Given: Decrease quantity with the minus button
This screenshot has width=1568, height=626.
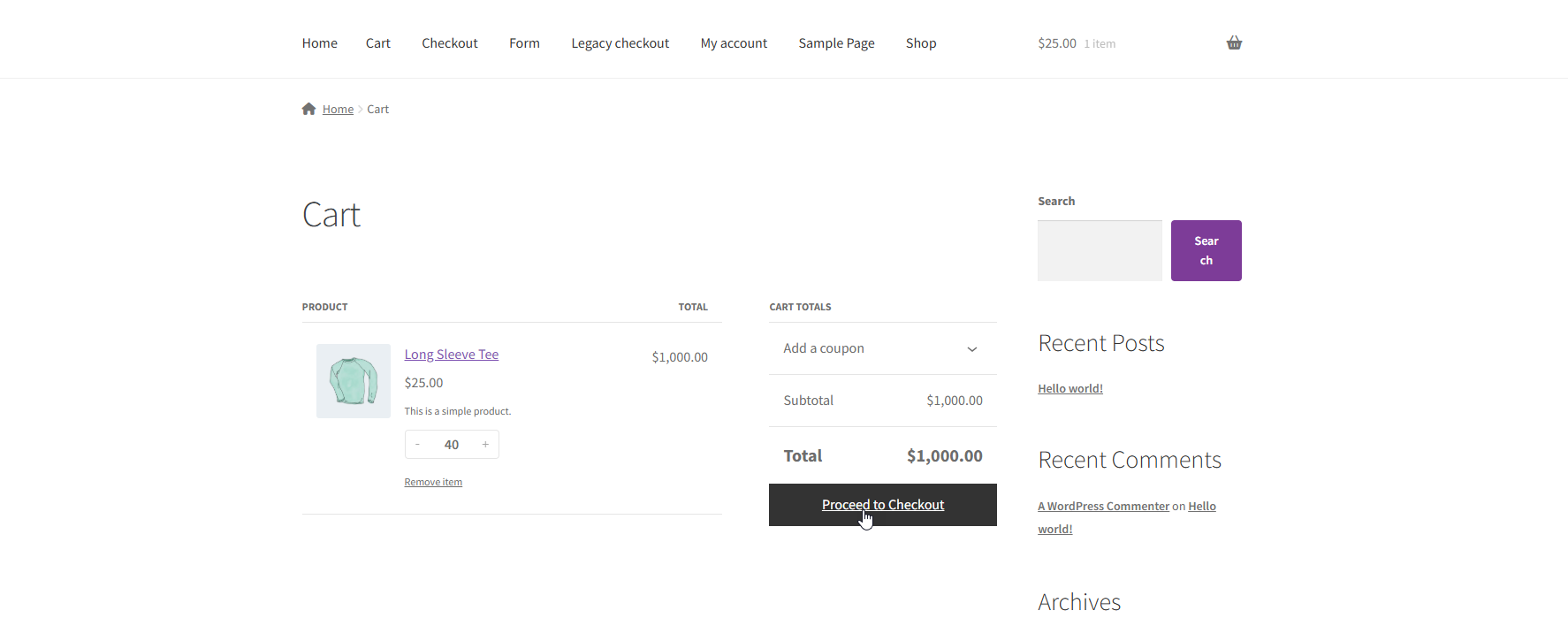Looking at the screenshot, I should tap(417, 445).
